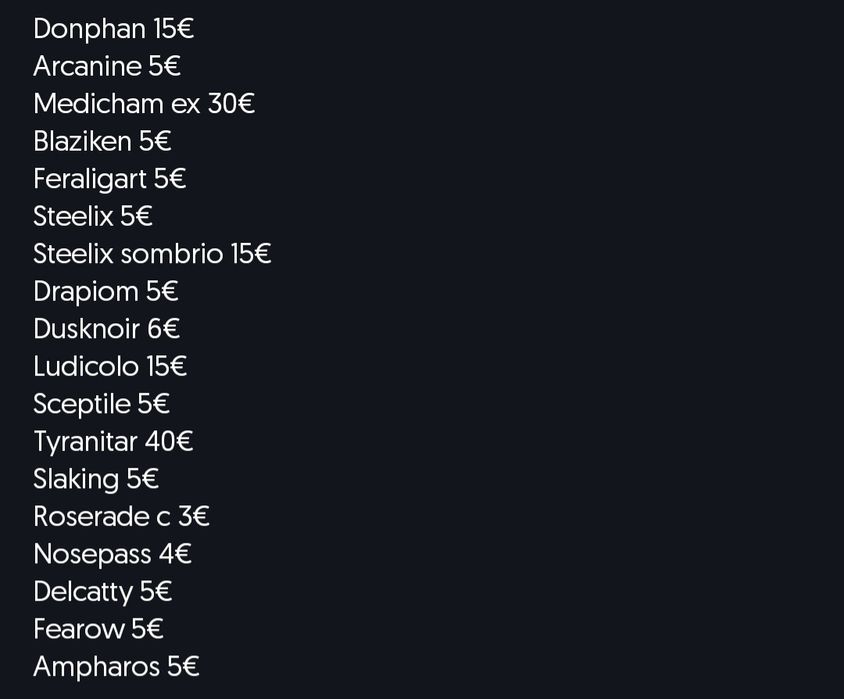
Task: Click the 30€ price
Action: point(231,104)
